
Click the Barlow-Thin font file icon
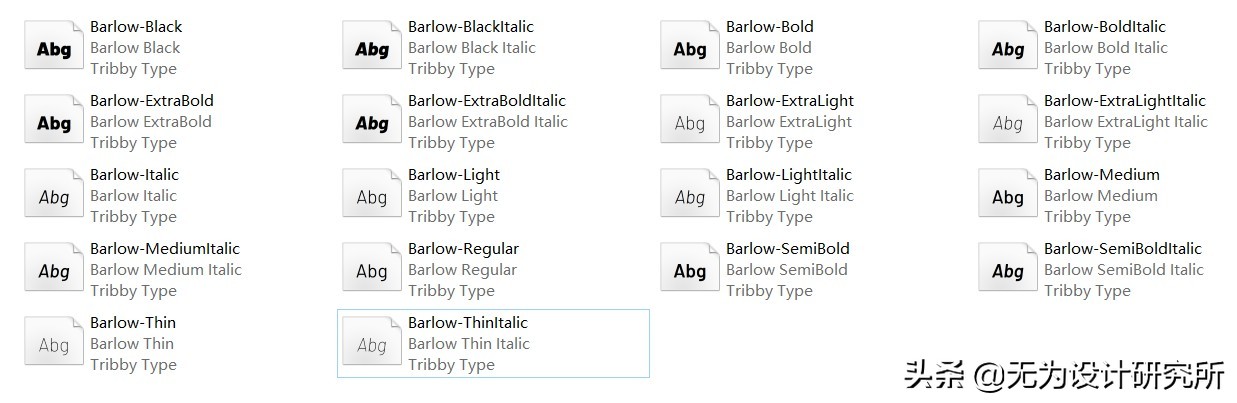54,344
